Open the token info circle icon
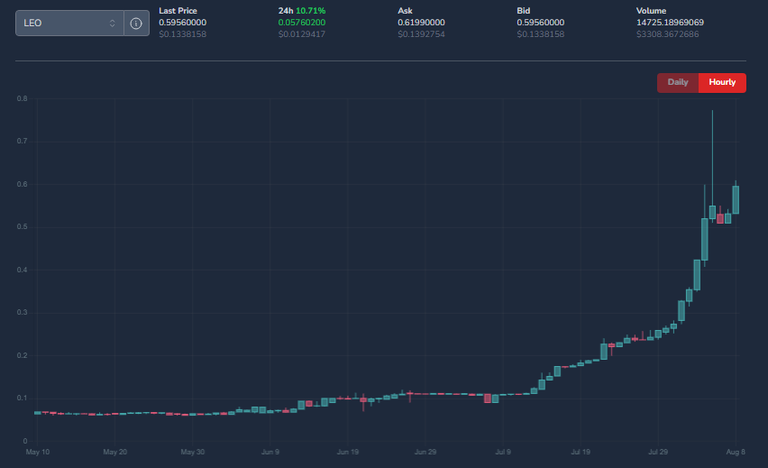 click(x=136, y=23)
